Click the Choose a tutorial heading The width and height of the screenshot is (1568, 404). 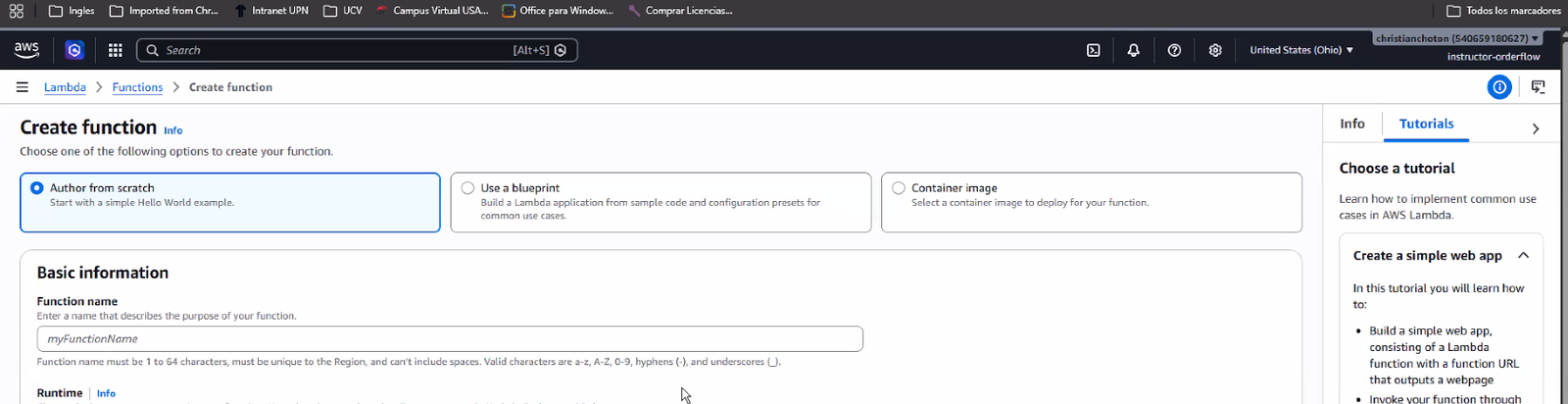coord(1396,169)
